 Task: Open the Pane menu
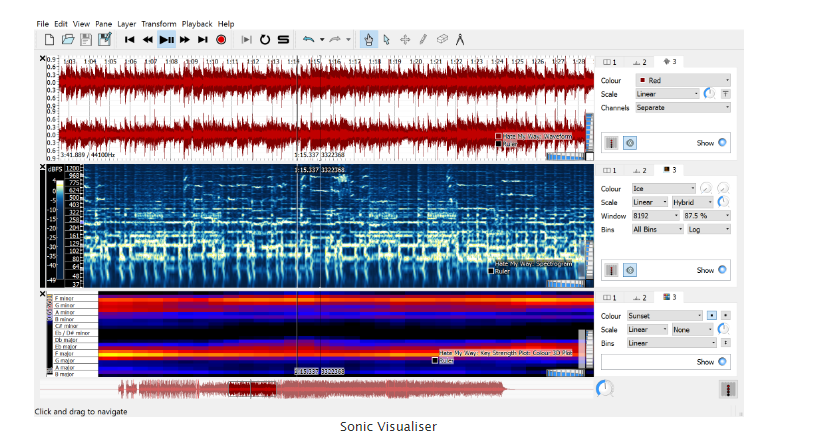pyautogui.click(x=103, y=24)
